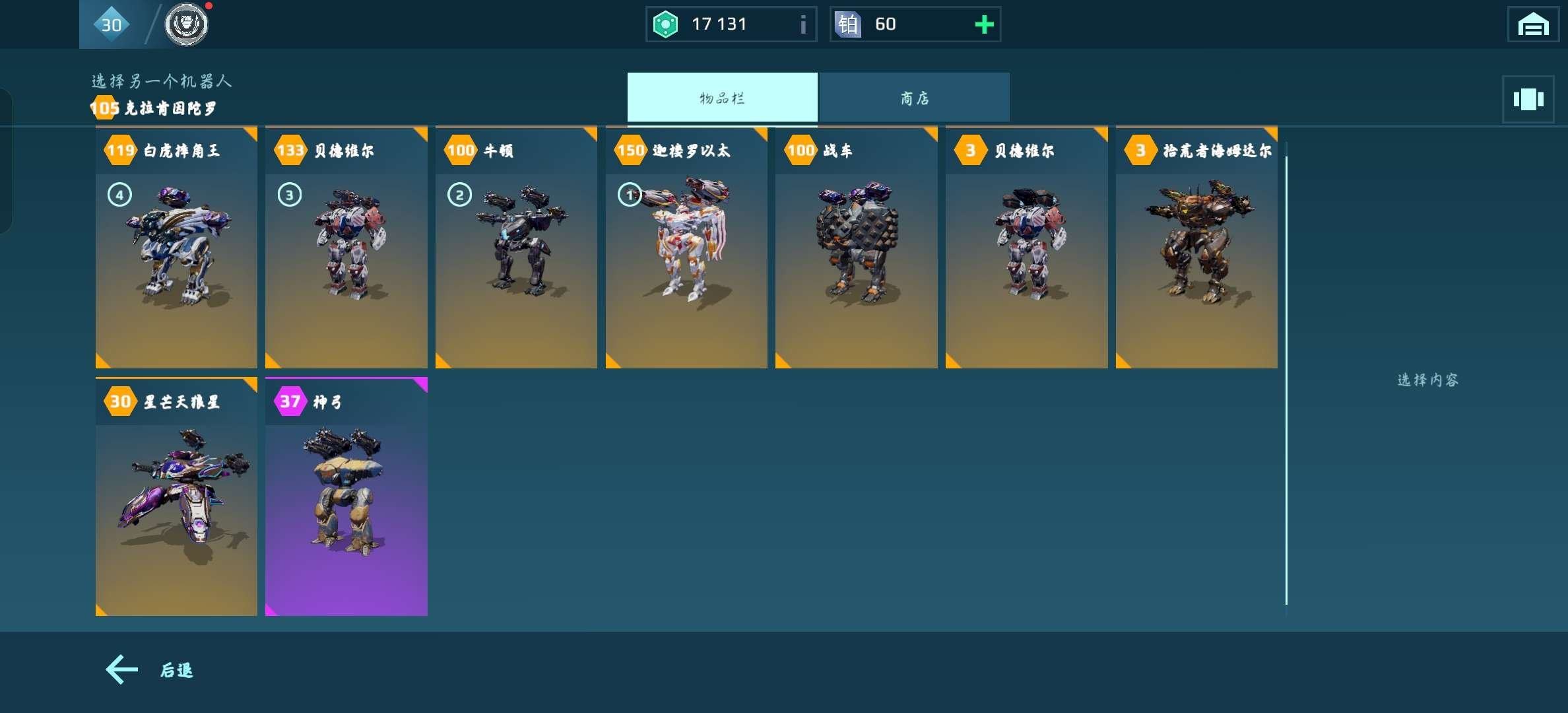This screenshot has height=713, width=1568.
Task: Go back with the 后退 button
Action: tap(150, 669)
